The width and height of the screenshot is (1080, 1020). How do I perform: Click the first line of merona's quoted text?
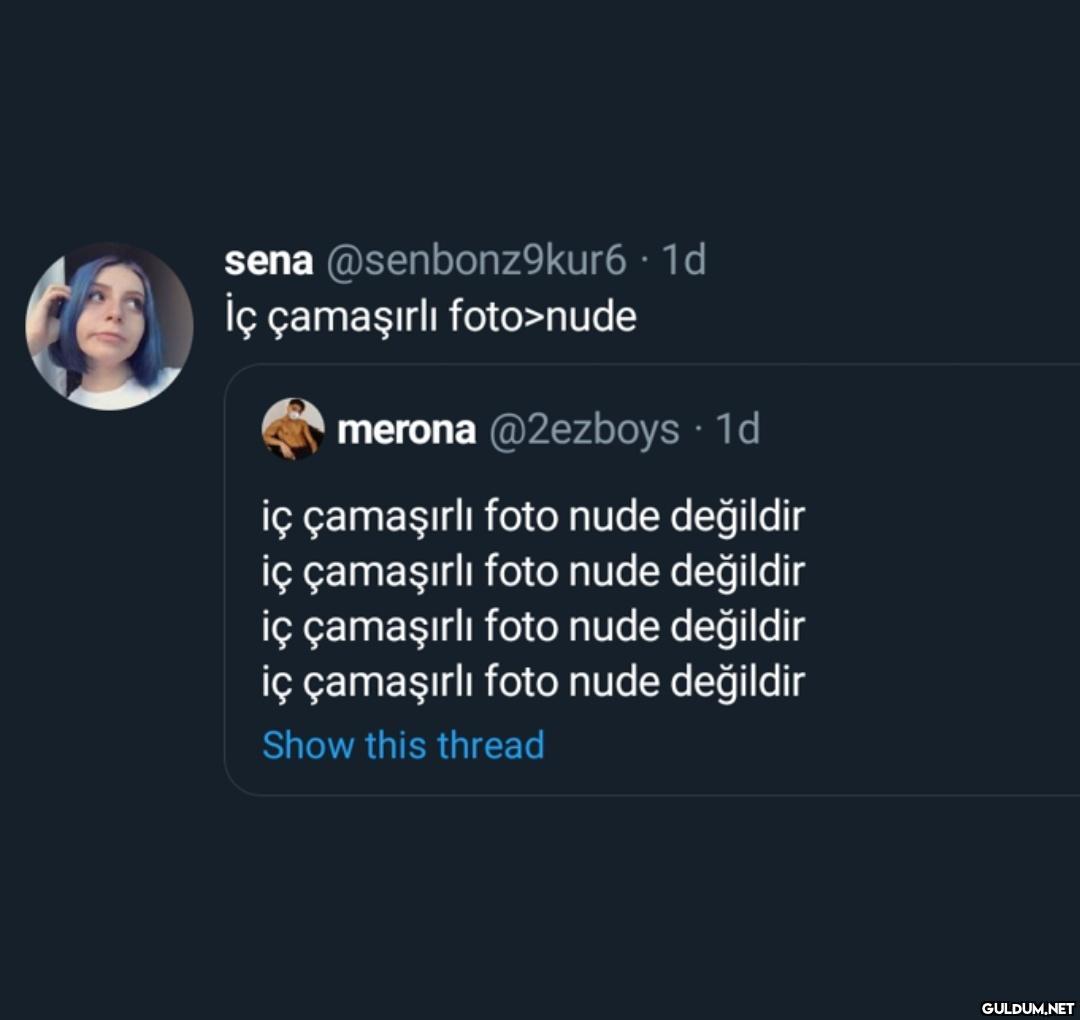point(532,517)
